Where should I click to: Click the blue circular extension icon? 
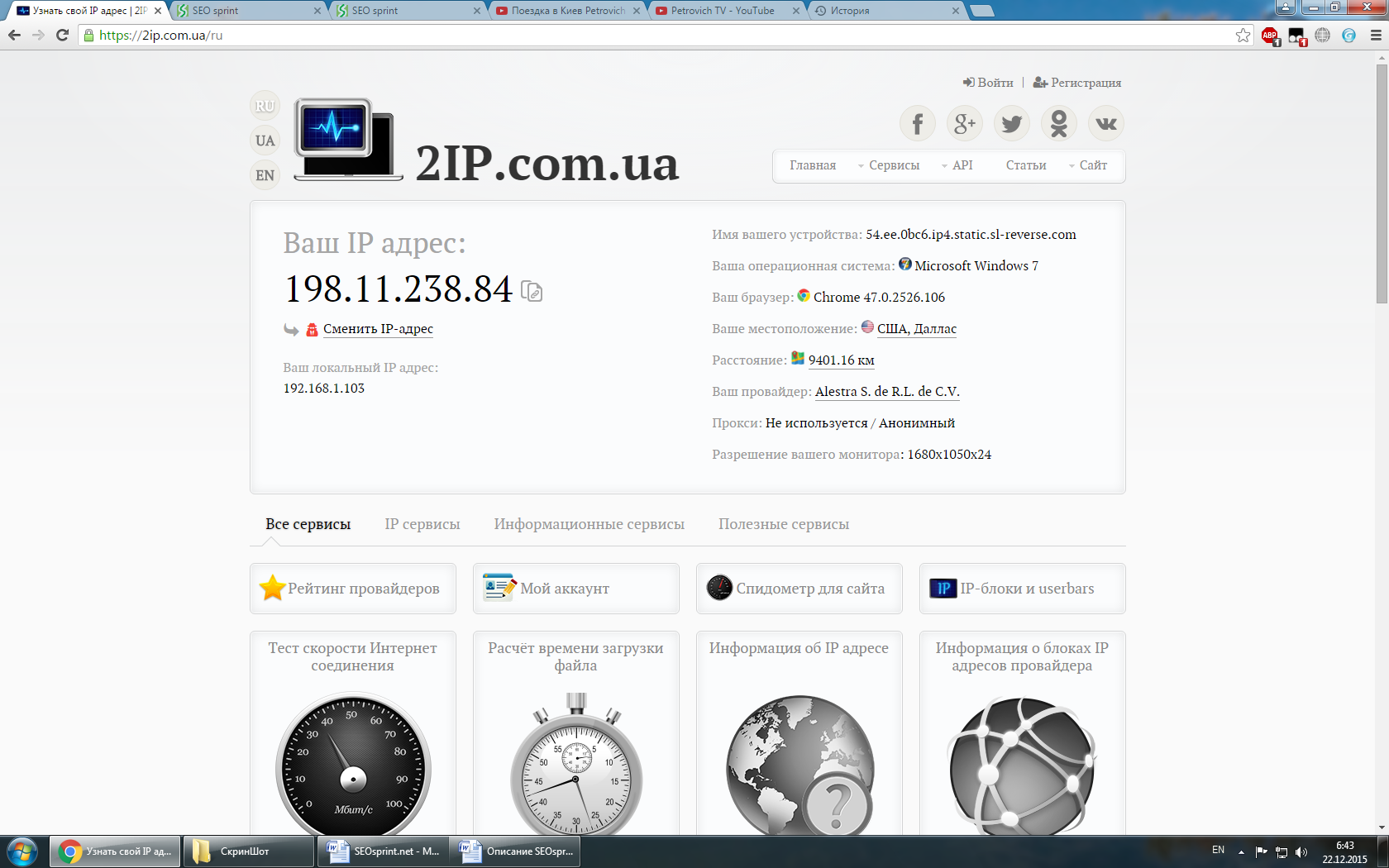1349,35
